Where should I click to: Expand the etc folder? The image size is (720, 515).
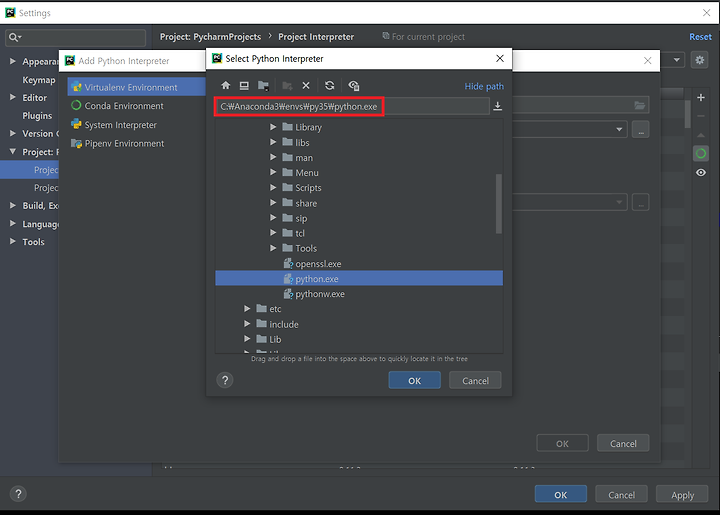pyautogui.click(x=248, y=309)
